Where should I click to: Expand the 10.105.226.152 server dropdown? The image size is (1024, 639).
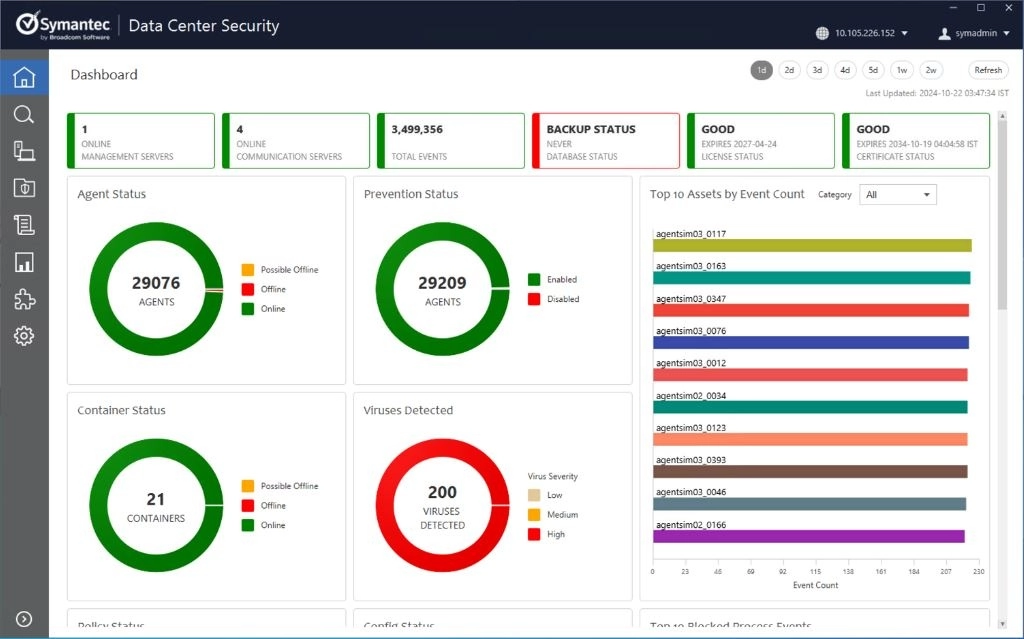(864, 33)
